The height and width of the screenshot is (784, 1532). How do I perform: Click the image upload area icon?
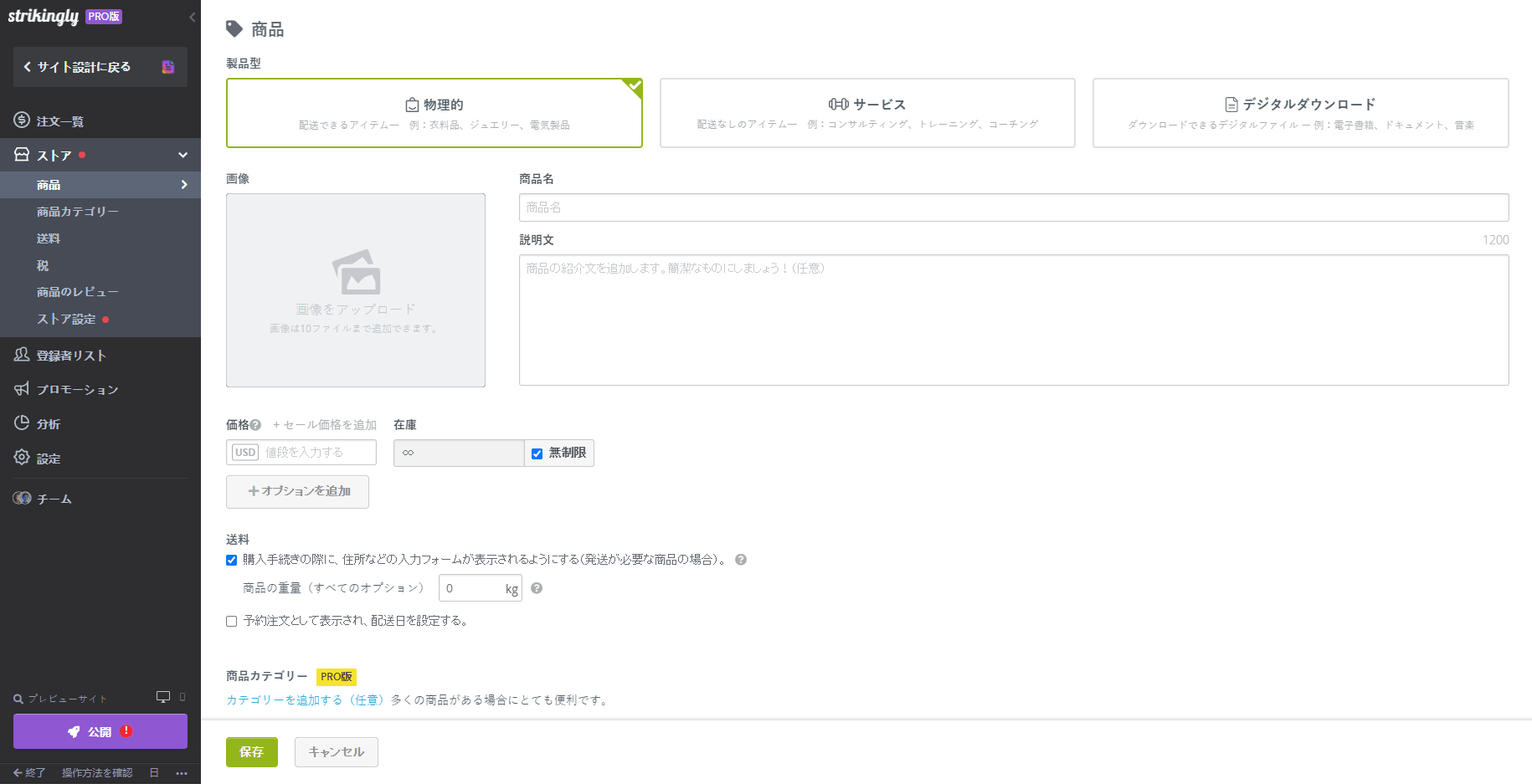point(355,274)
